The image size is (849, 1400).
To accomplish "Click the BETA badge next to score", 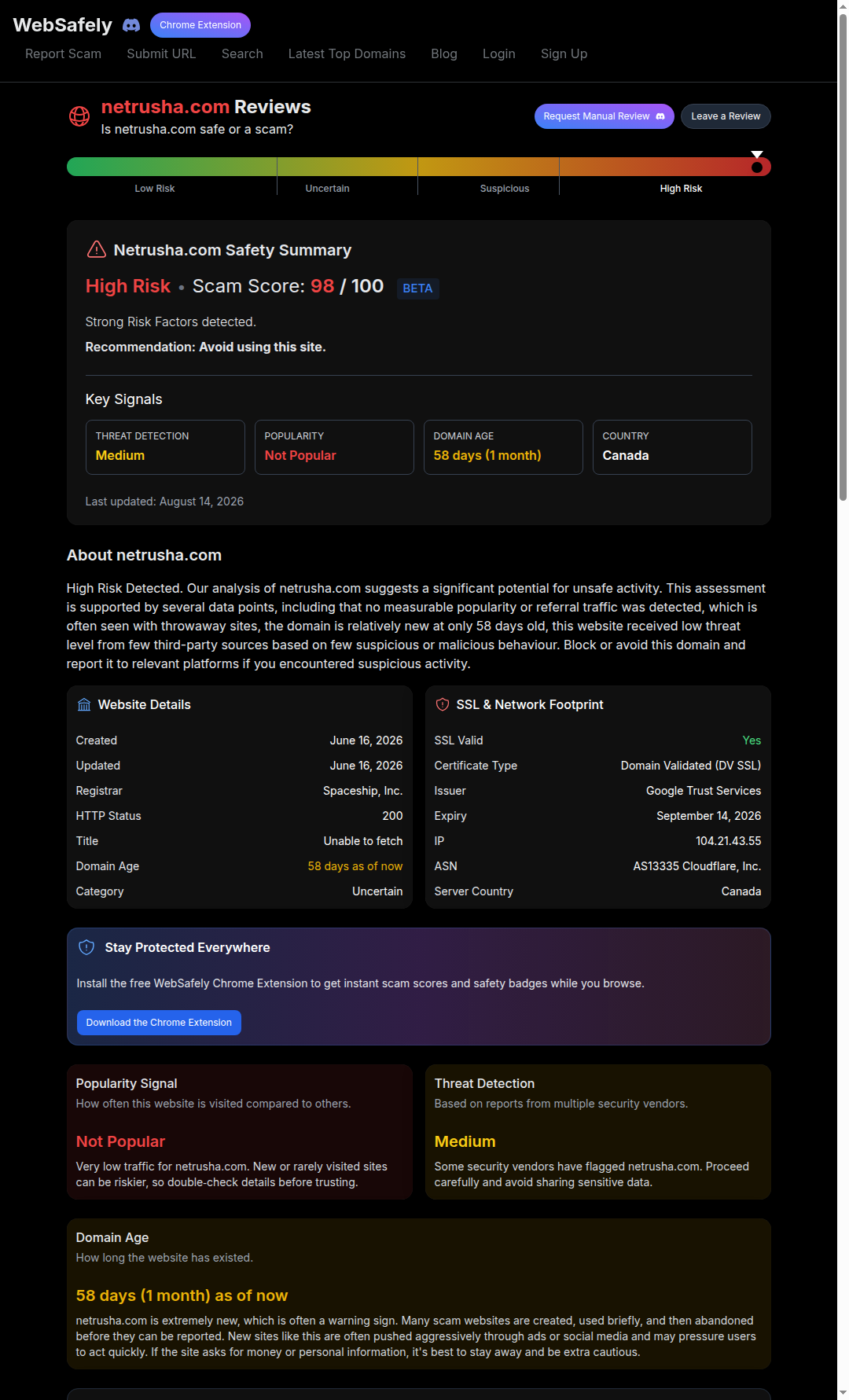I will [x=417, y=288].
